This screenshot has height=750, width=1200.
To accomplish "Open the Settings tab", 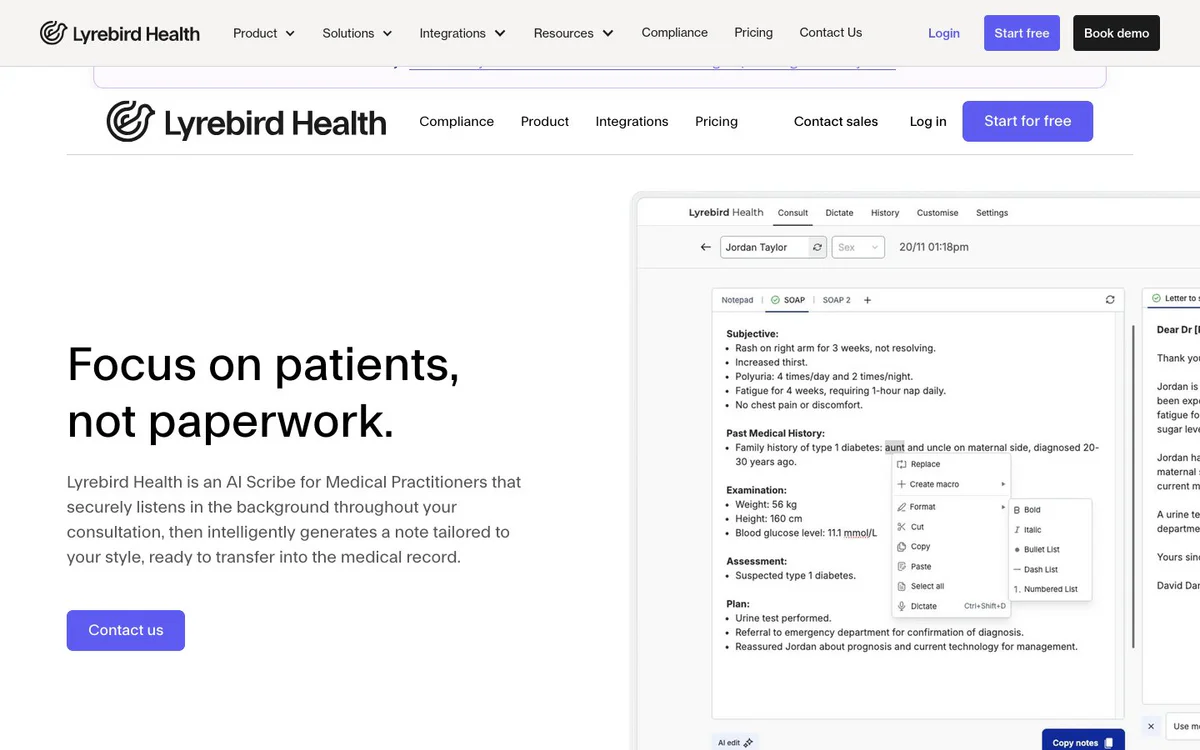I will 992,213.
